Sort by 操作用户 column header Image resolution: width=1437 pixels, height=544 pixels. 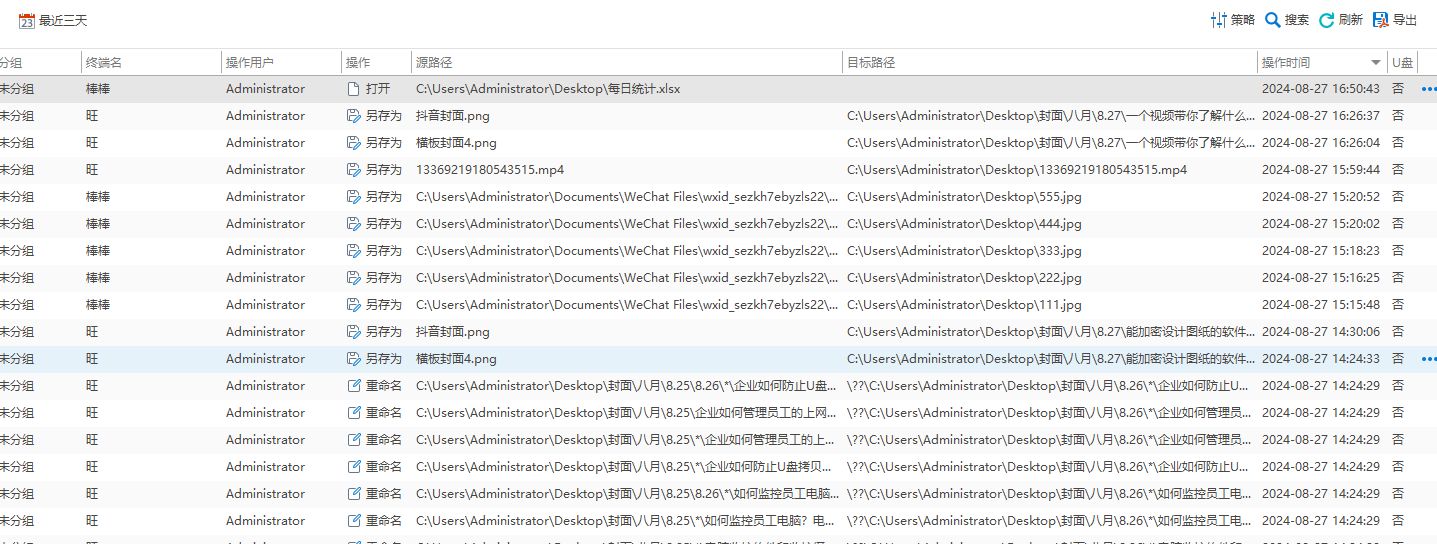coord(281,62)
